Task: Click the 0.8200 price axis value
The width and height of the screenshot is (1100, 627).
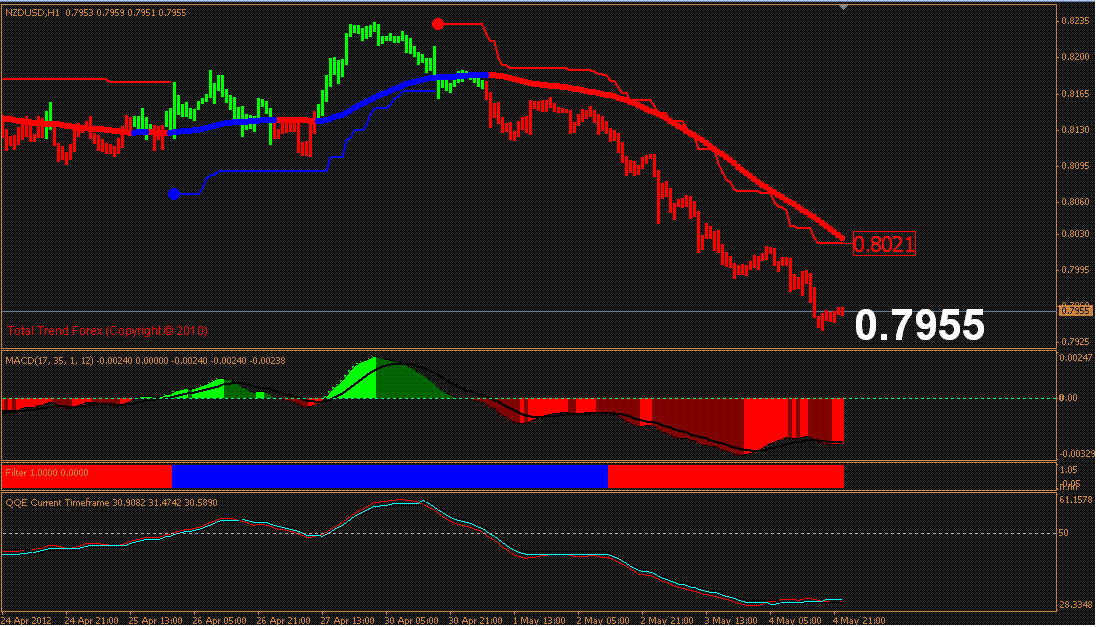Action: (1075, 57)
